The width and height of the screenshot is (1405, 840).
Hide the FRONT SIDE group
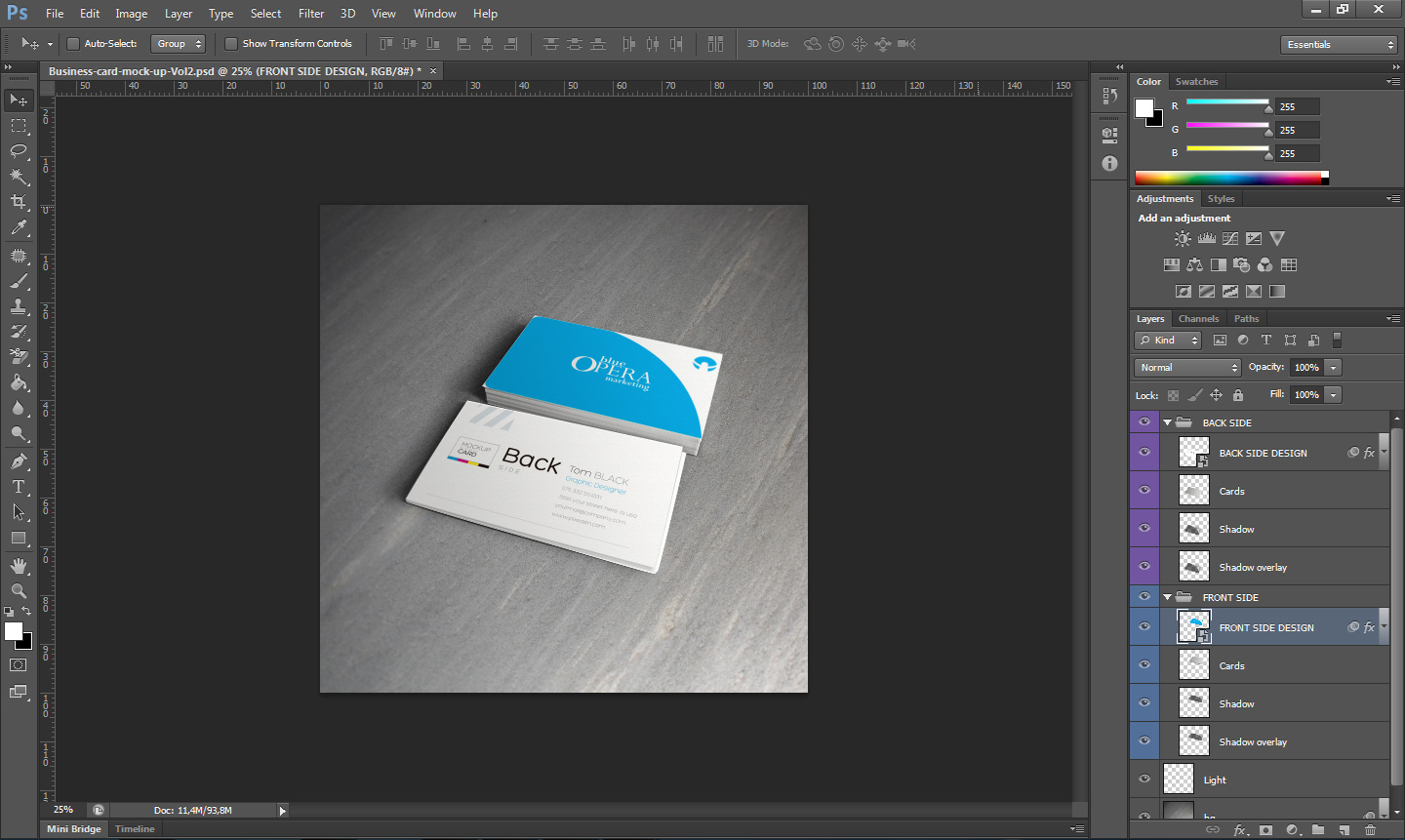(x=1144, y=597)
